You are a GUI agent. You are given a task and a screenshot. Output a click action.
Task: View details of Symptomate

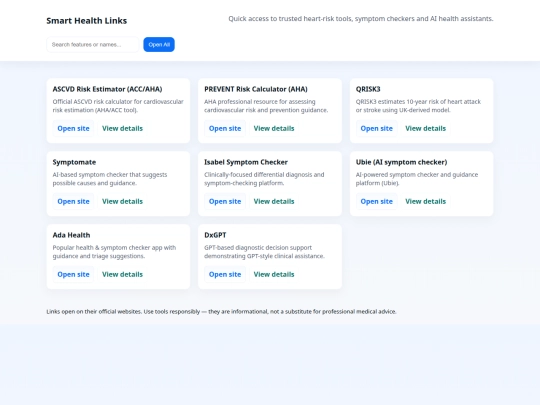(122, 201)
